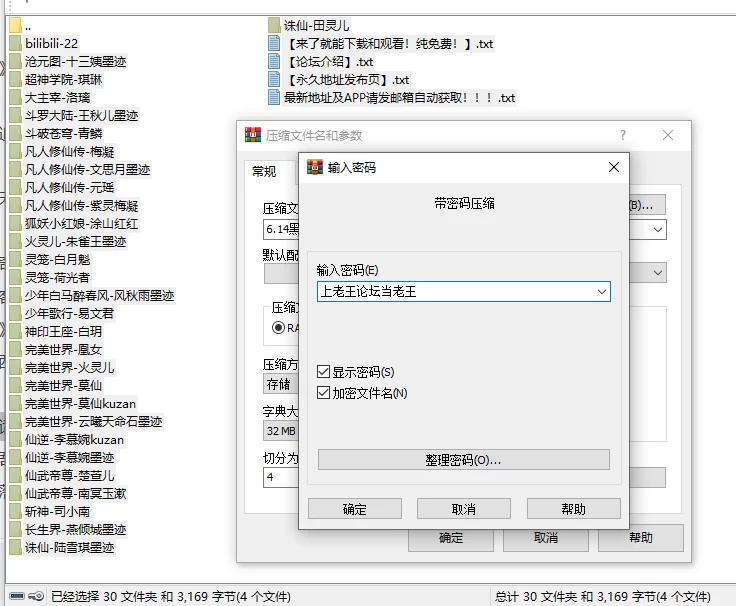Select the 诛仙-田灵儿 folder icon
The height and width of the screenshot is (606, 736).
(x=275, y=25)
